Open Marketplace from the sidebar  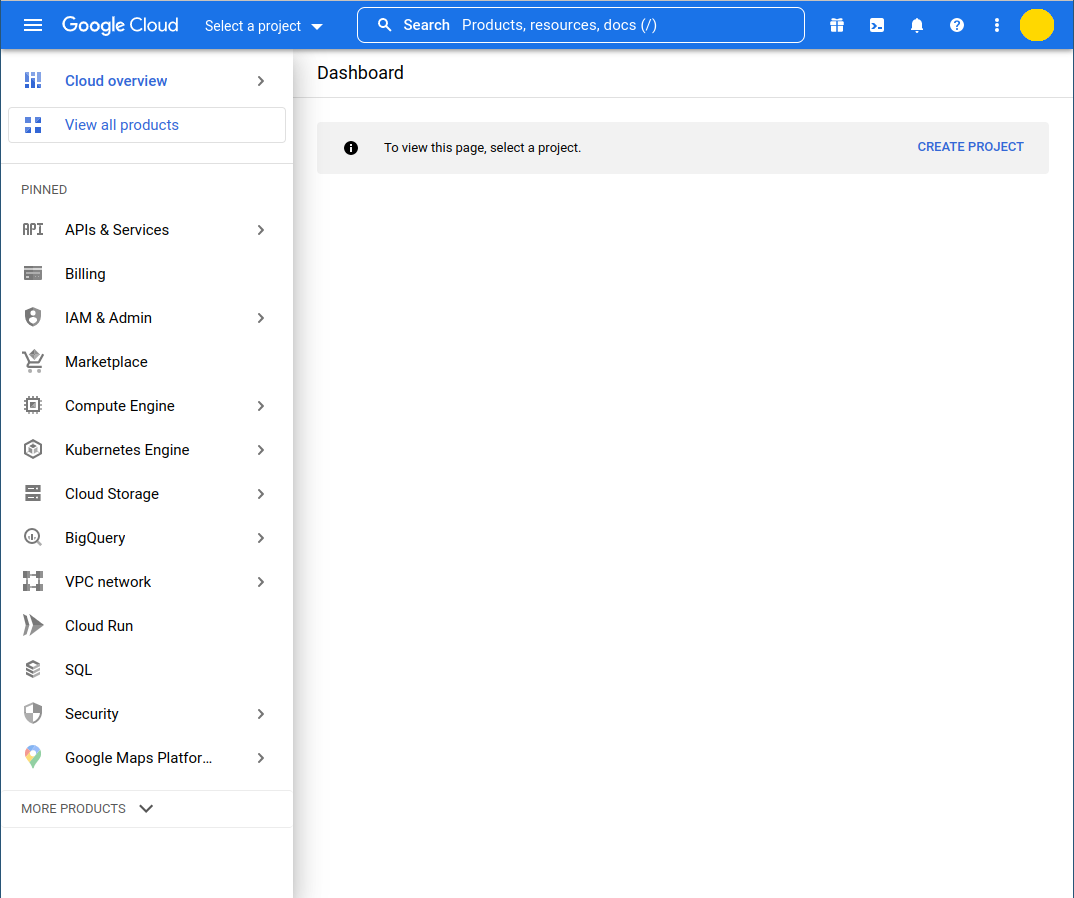106,362
